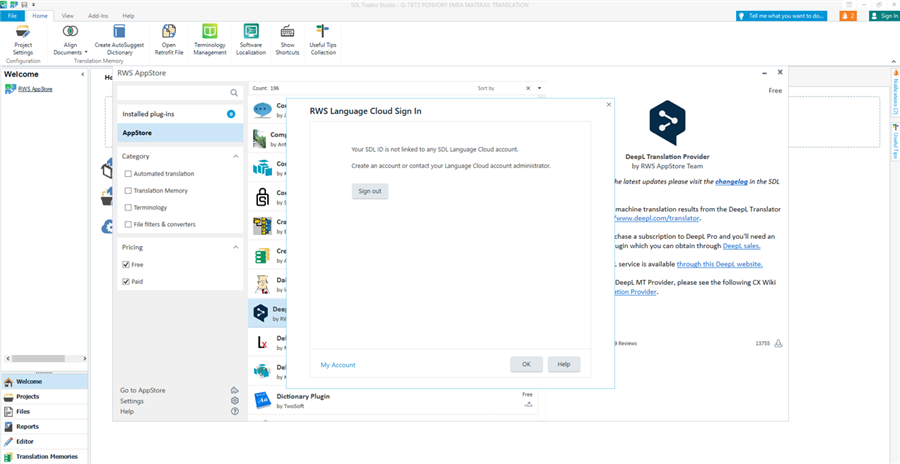Click the question mark Help icon in AppStore sidebar
Screen dimensions: 900x464
tap(234, 411)
